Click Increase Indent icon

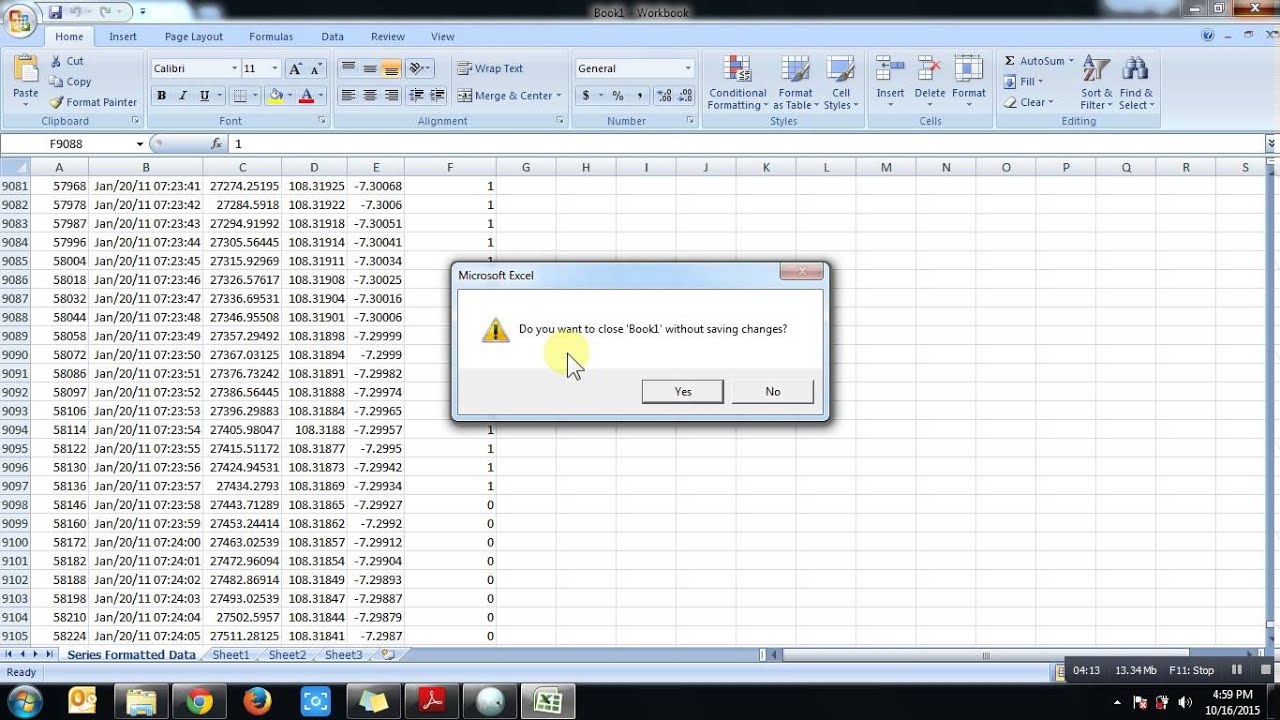(438, 96)
